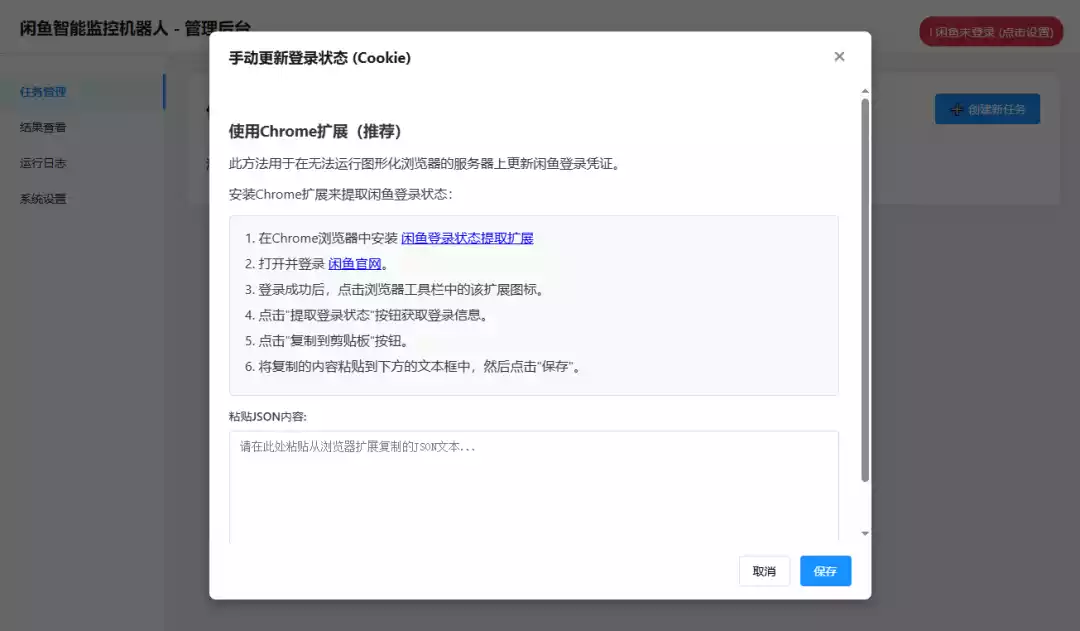This screenshot has width=1080, height=631.
Task: Click the 保存 button
Action: coord(825,571)
